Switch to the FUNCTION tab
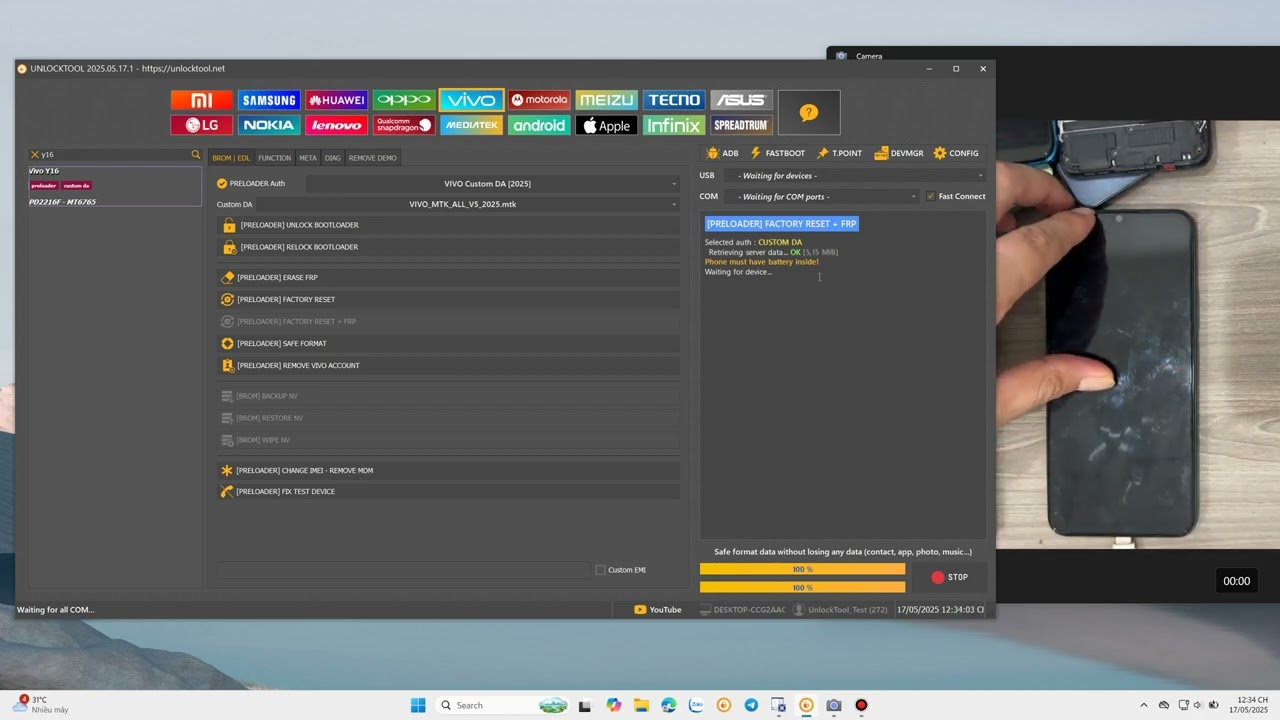The height and width of the screenshot is (720, 1280). pyautogui.click(x=274, y=158)
